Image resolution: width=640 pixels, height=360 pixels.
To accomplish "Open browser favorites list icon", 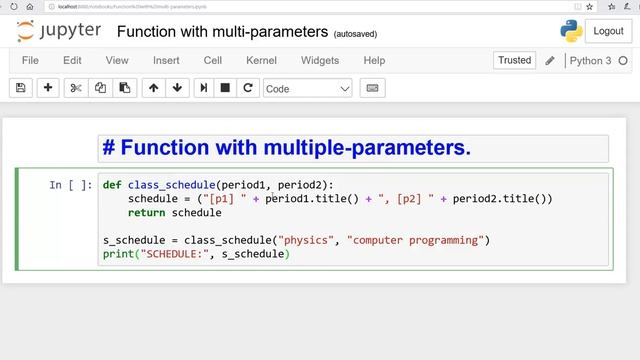I will tap(611, 7).
